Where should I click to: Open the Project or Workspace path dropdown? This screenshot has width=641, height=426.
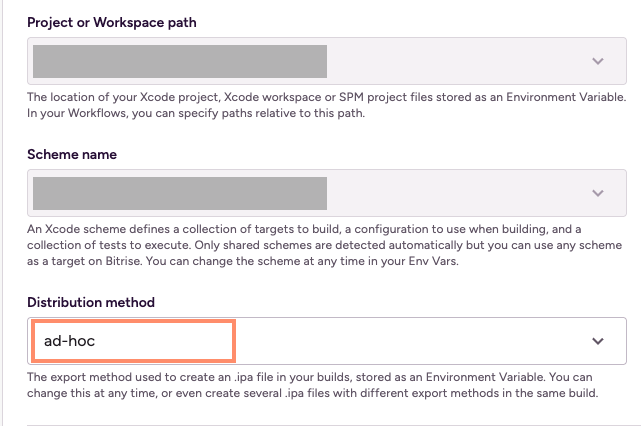point(450,61)
